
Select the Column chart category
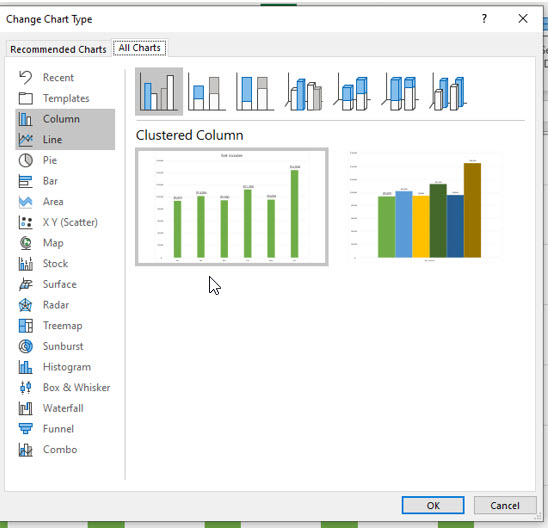65,119
